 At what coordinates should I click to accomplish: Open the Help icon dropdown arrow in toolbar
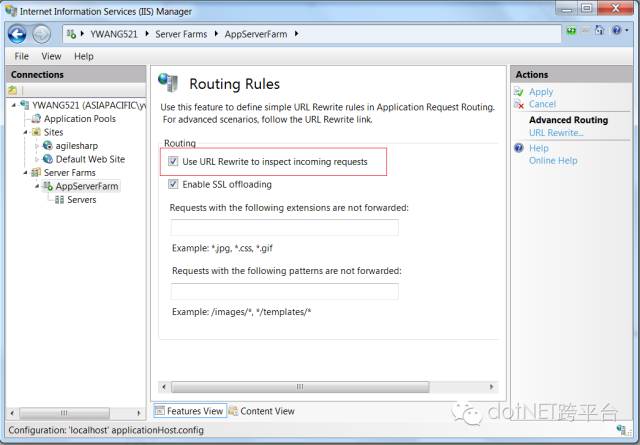click(x=627, y=30)
